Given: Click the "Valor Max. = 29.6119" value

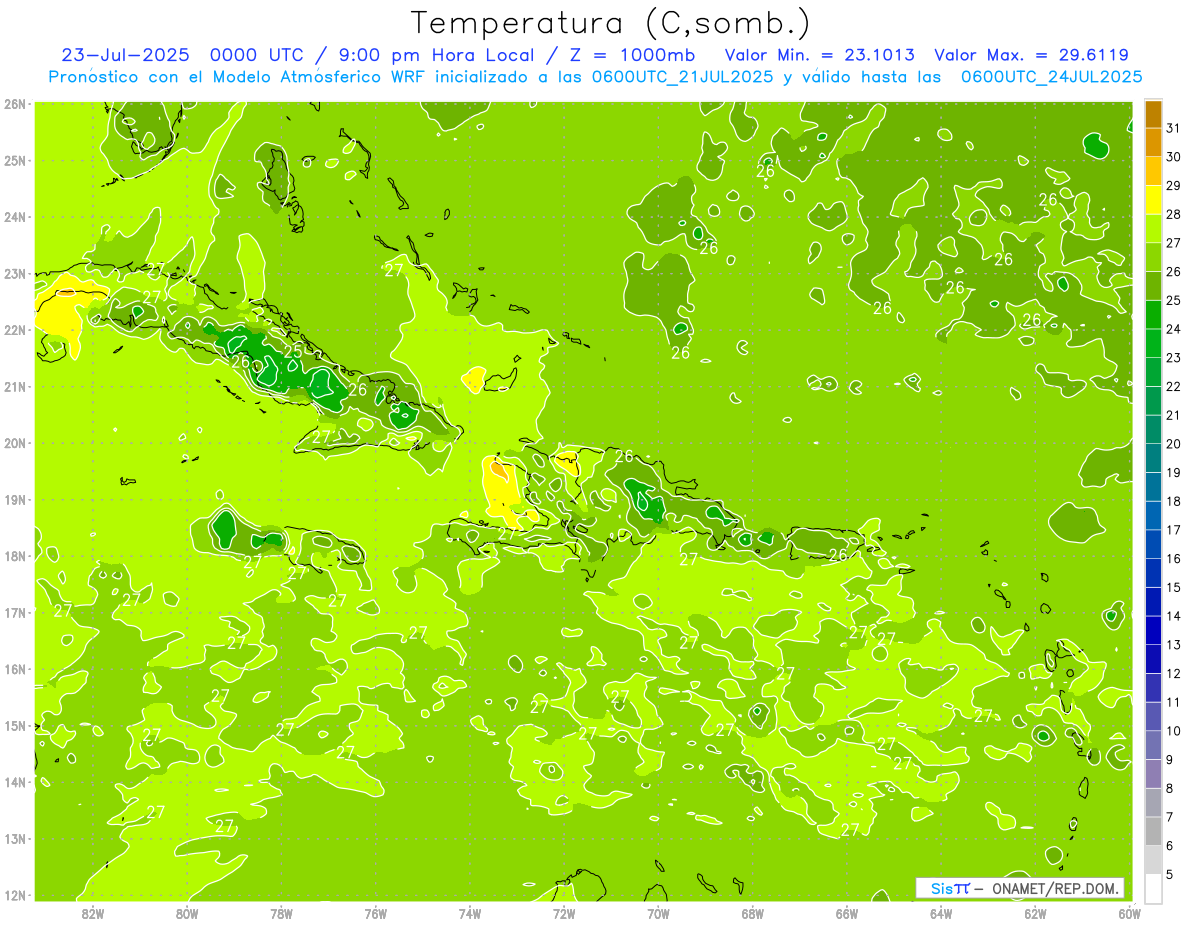Looking at the screenshot, I should pos(1032,55).
